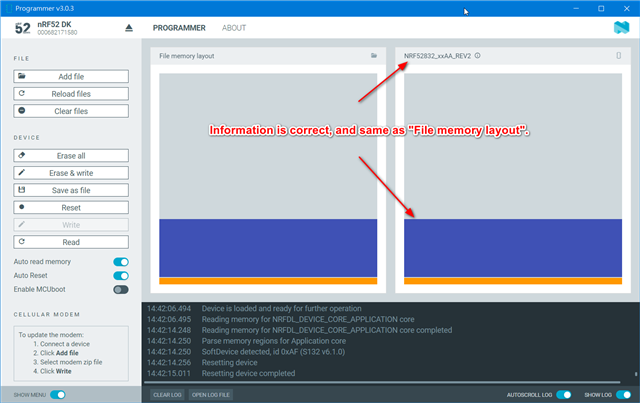Click the Read button

click(x=71, y=242)
